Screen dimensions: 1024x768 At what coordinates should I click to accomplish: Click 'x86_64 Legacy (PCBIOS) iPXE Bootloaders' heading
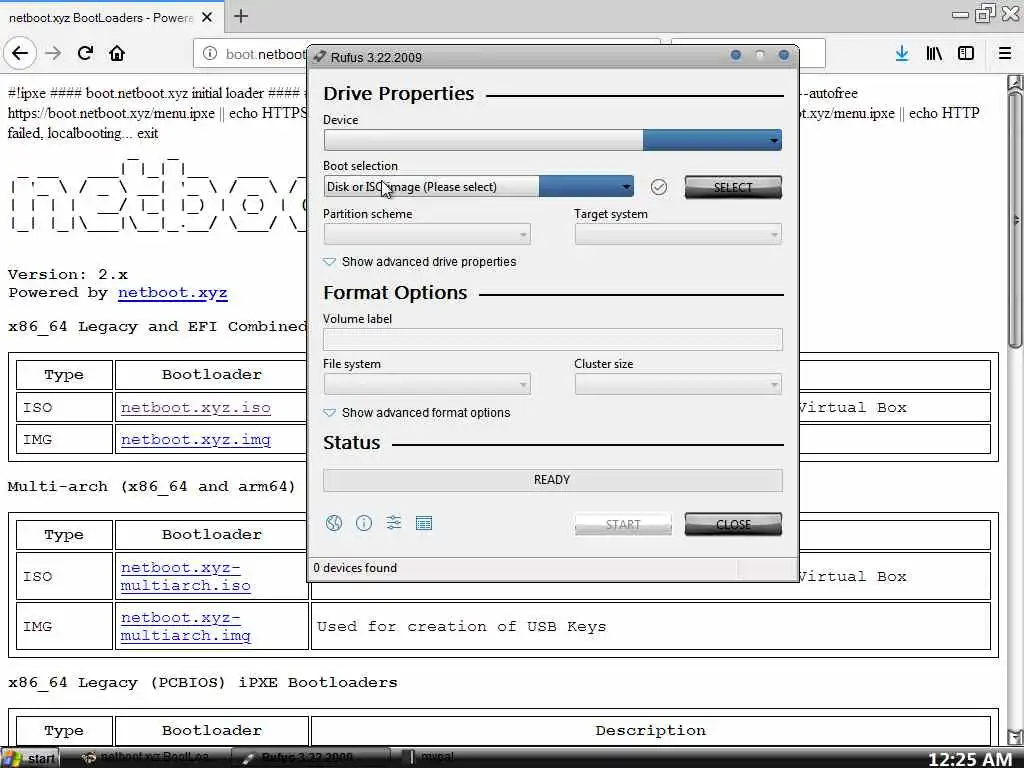[202, 682]
